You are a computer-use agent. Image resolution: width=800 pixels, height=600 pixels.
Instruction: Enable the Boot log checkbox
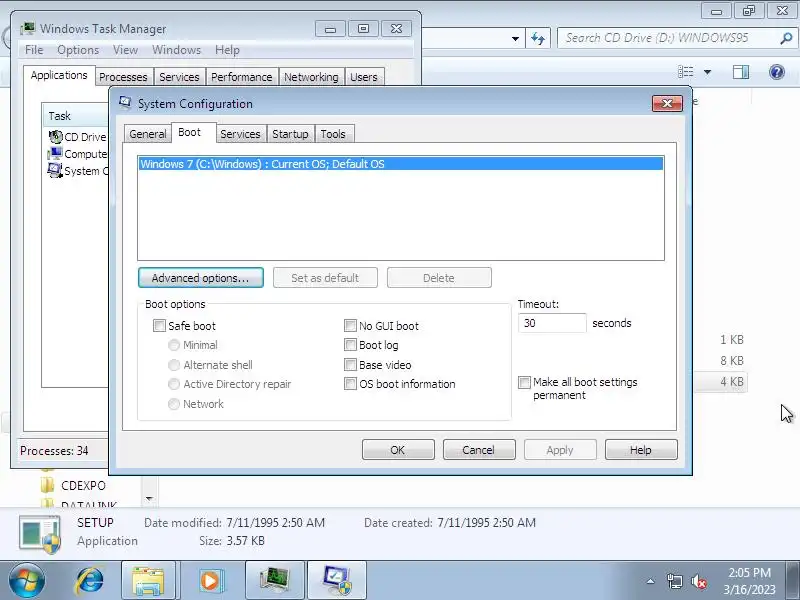(350, 345)
